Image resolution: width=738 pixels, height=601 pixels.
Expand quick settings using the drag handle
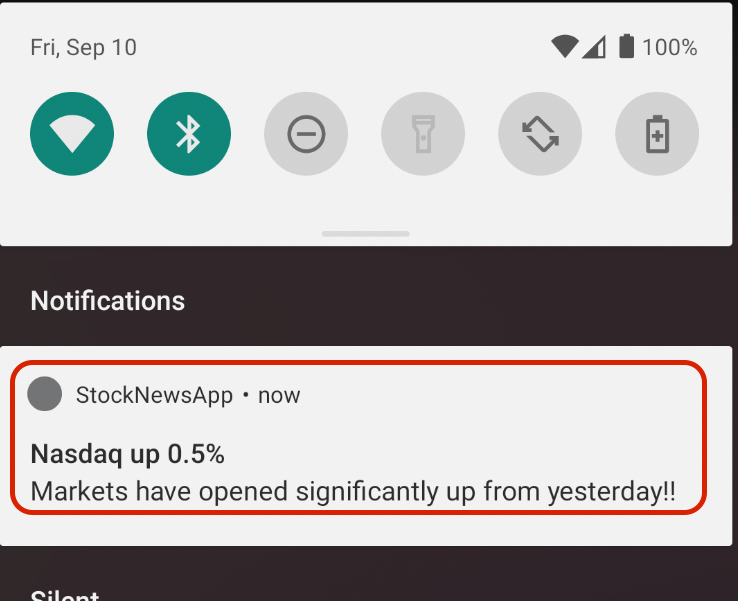[x=366, y=234]
